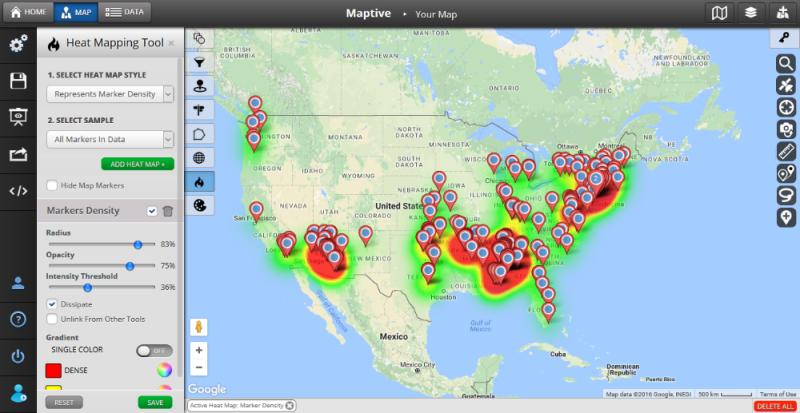Select the Heat Mapping flame tool icon
The image size is (800, 413).
tap(199, 182)
